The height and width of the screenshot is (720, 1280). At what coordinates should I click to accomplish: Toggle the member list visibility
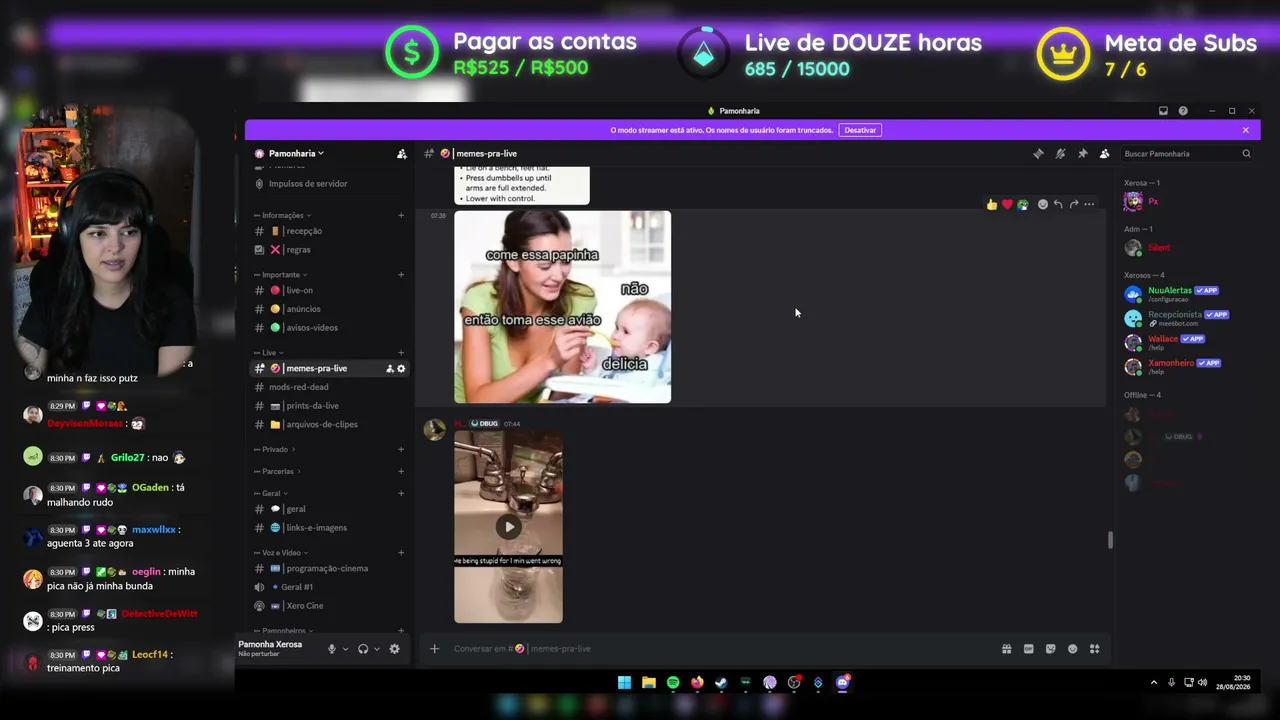[x=1104, y=154]
